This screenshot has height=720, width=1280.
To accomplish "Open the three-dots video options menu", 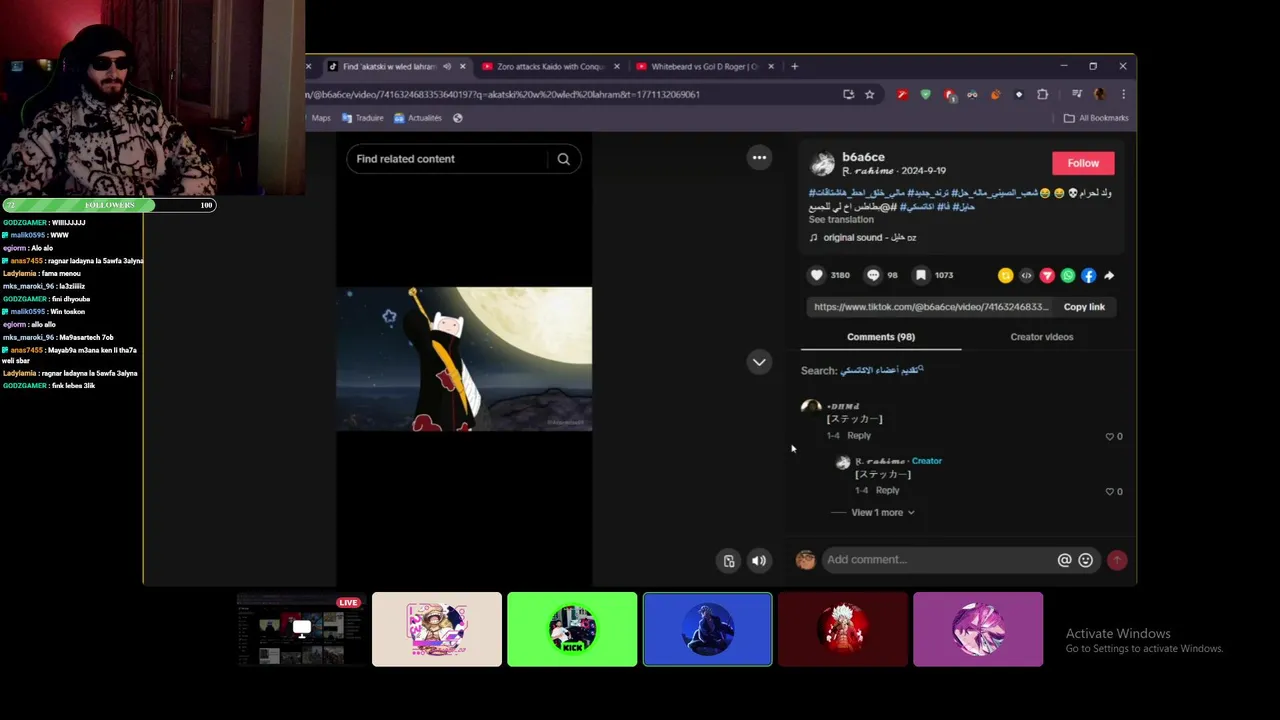I will pos(759,157).
